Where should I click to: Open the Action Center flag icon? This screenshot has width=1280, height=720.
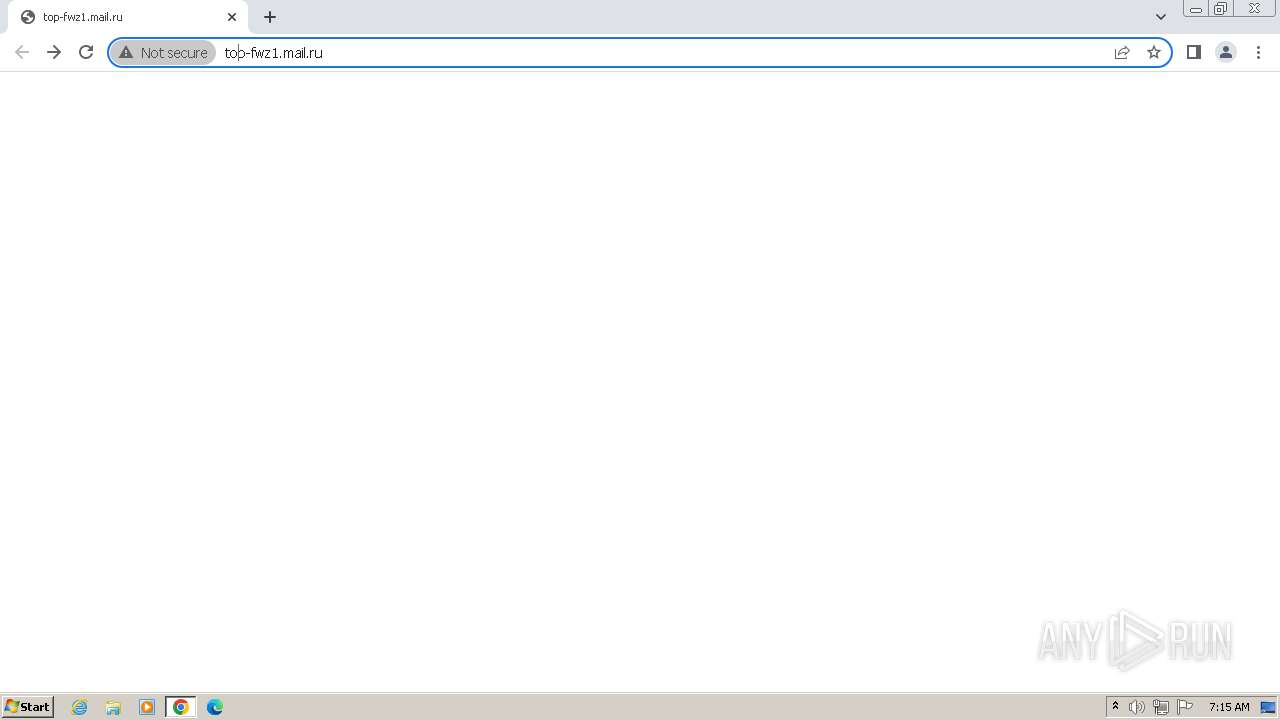pos(1185,707)
